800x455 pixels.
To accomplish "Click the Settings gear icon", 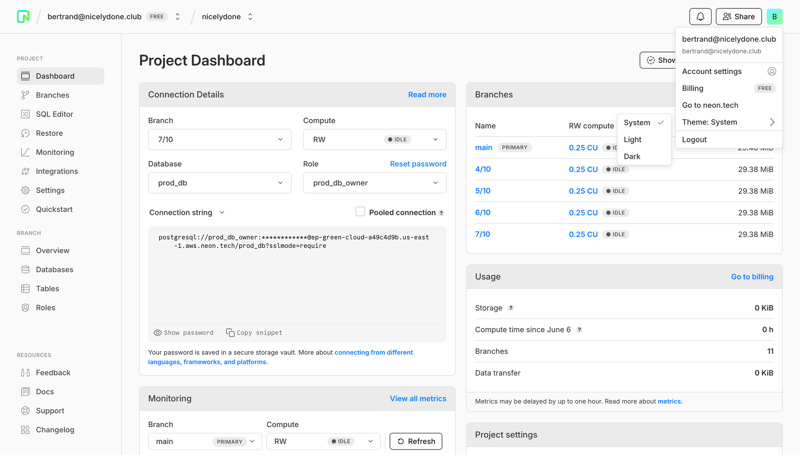I will click(25, 190).
